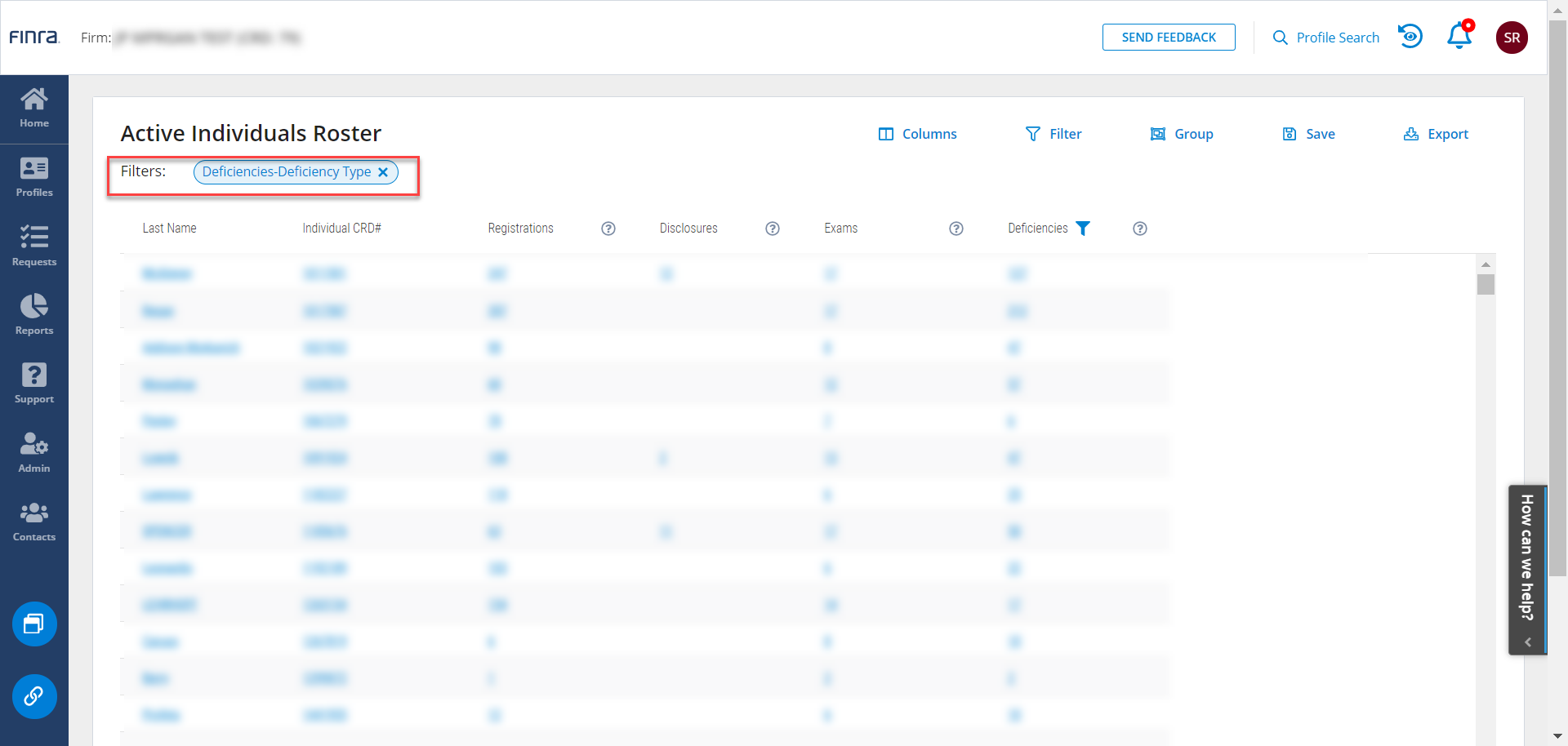1568x746 pixels.
Task: Open the Columns chooser
Action: (917, 134)
